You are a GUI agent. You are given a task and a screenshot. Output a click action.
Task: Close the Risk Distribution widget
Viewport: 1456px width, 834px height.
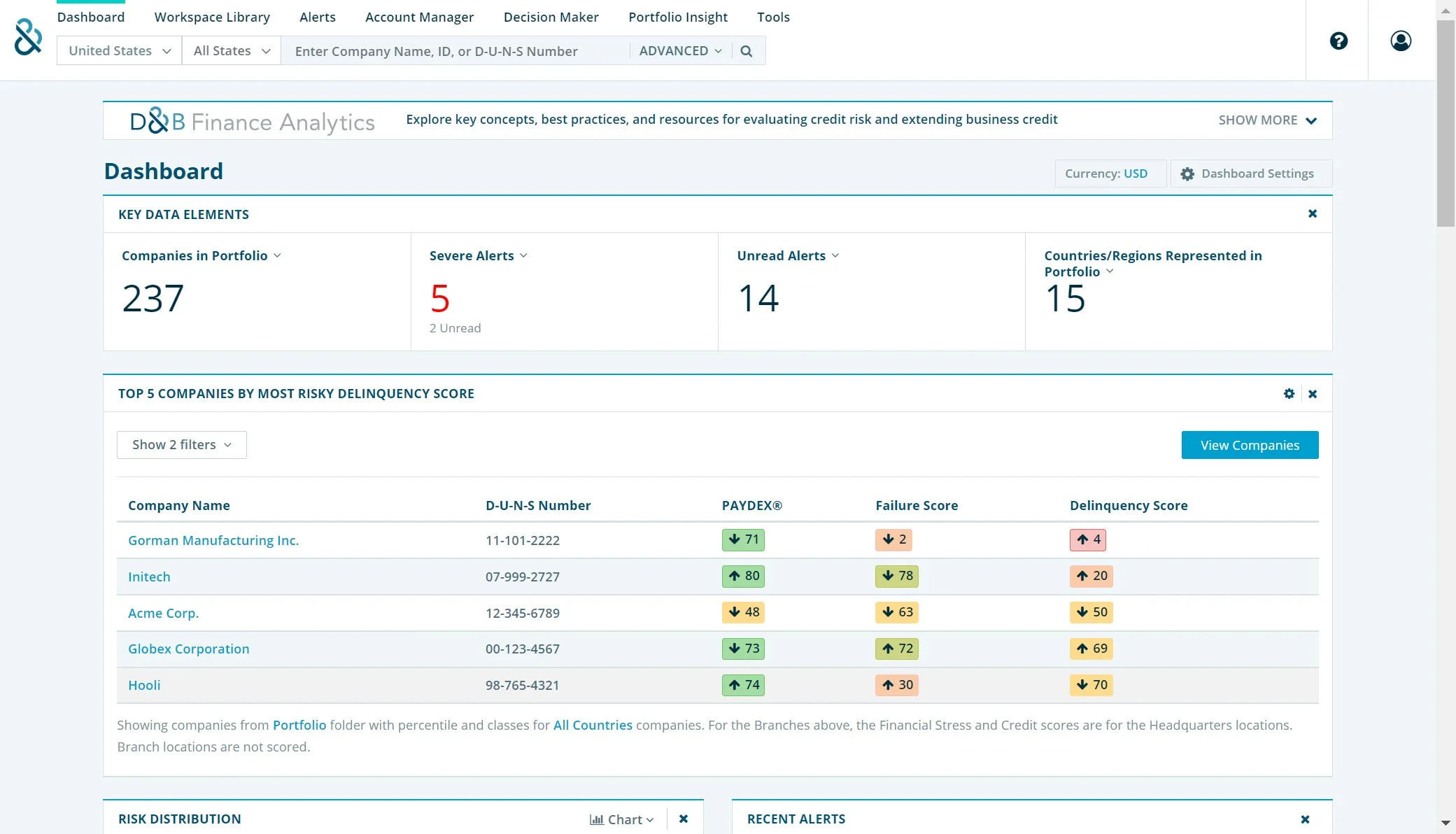684,819
